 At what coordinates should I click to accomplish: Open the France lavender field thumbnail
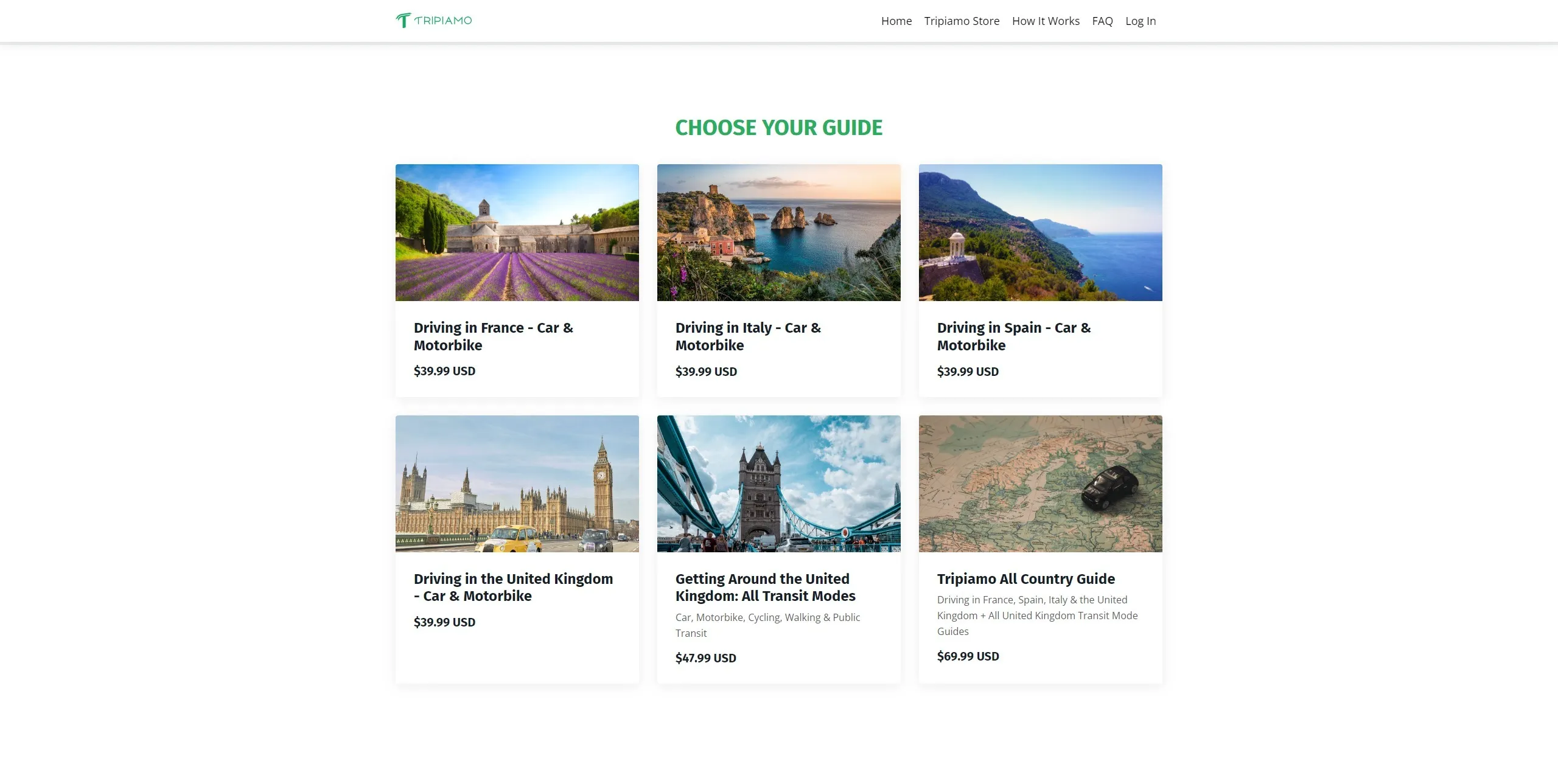click(517, 232)
